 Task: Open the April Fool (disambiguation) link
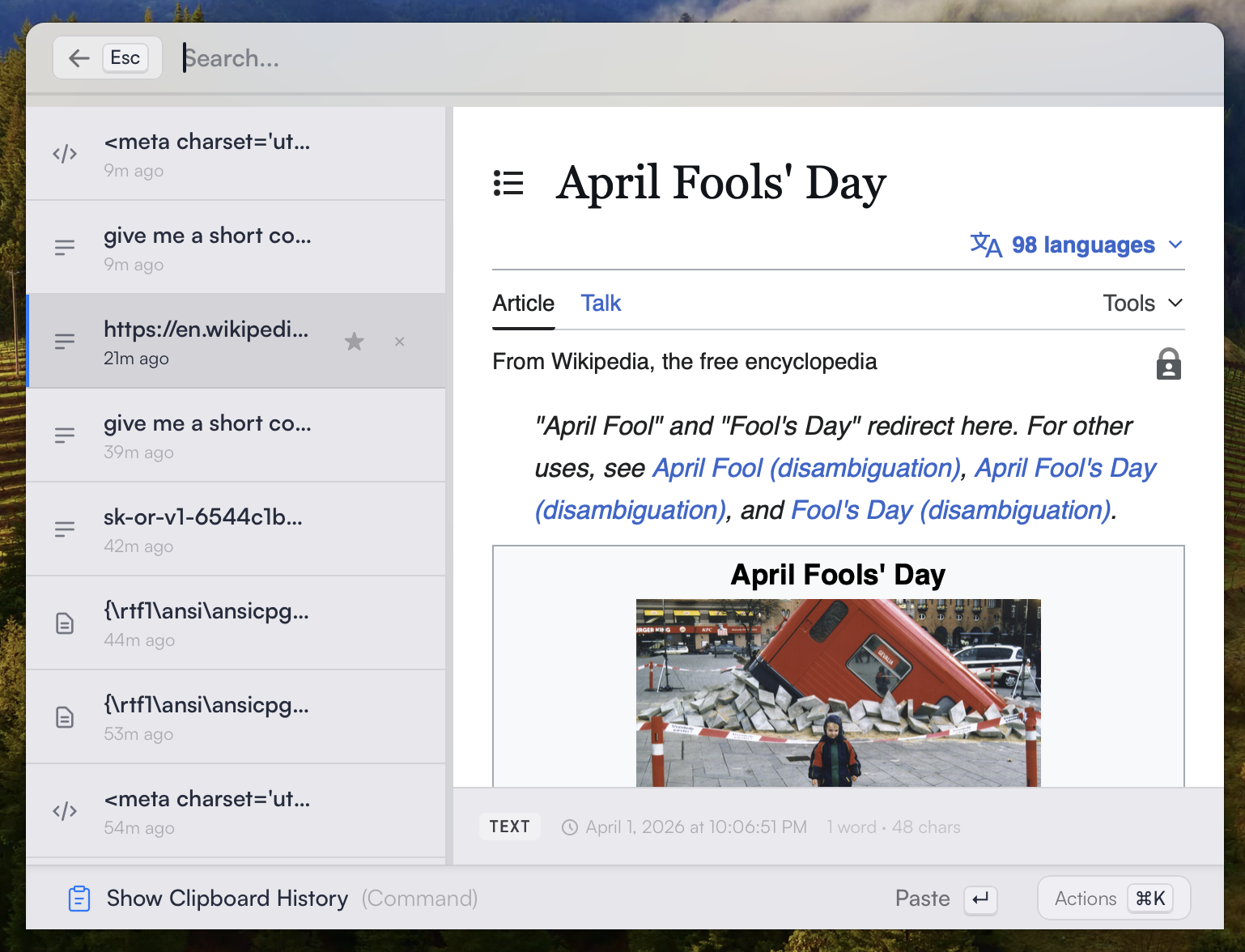click(806, 468)
